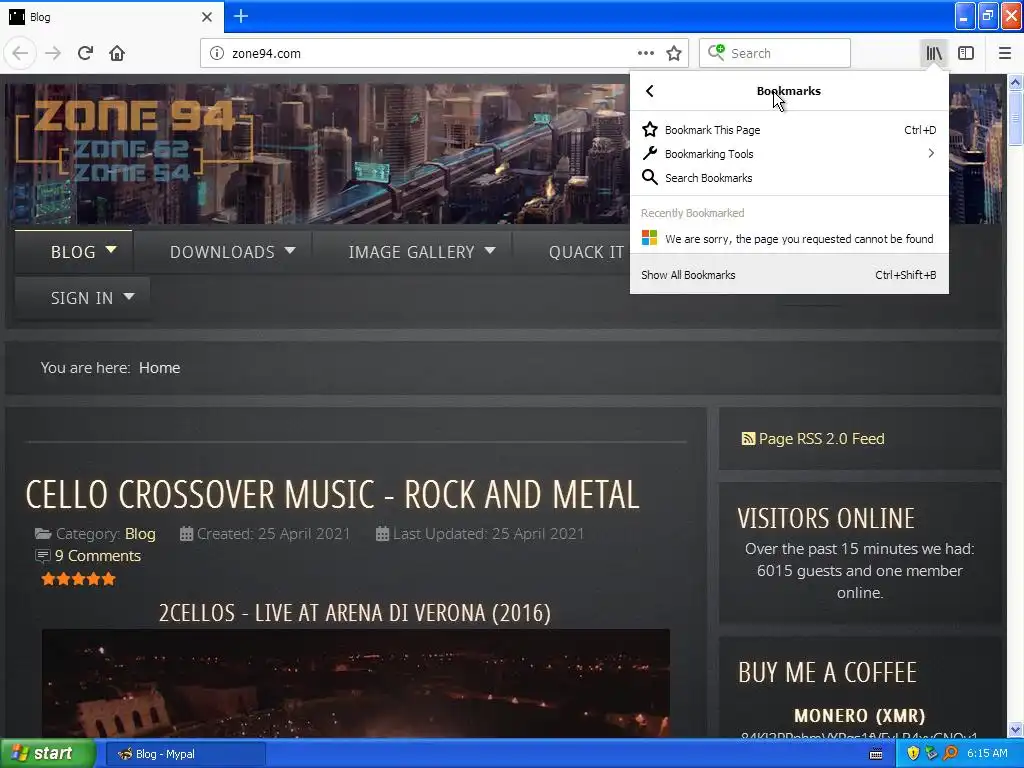Click the 'MONERO (XMR)' heading
The height and width of the screenshot is (768, 1024).
pos(859,716)
